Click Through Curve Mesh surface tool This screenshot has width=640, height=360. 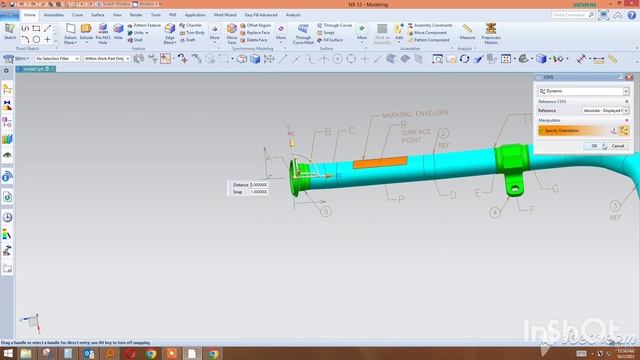tap(303, 33)
